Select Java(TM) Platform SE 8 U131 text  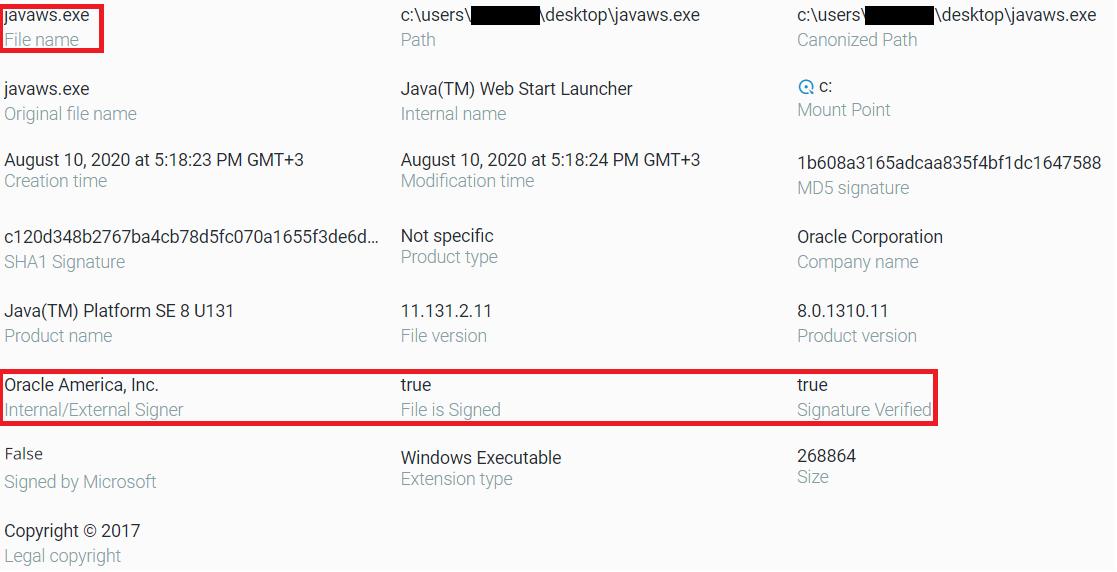119,311
